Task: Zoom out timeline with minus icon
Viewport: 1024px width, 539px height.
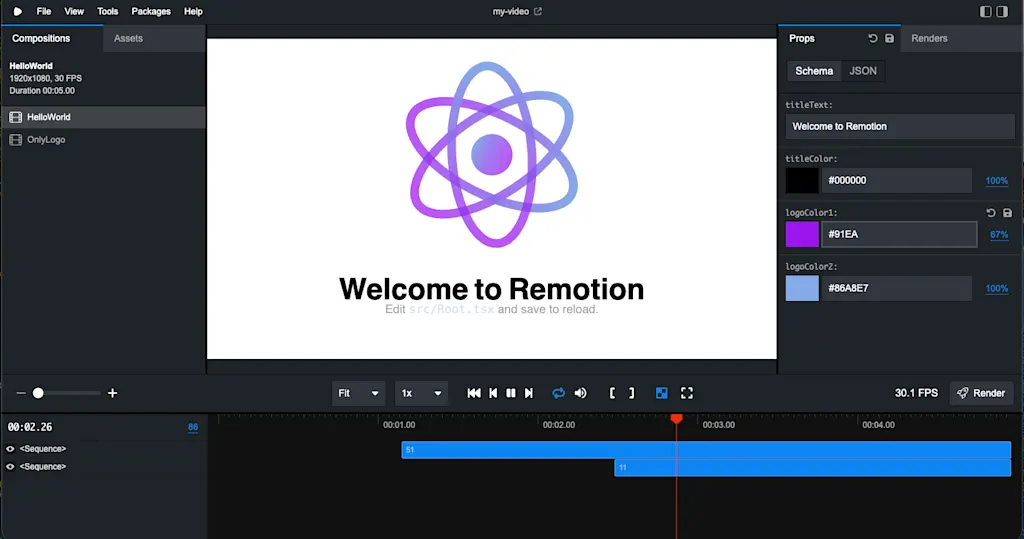Action: pyautogui.click(x=21, y=393)
